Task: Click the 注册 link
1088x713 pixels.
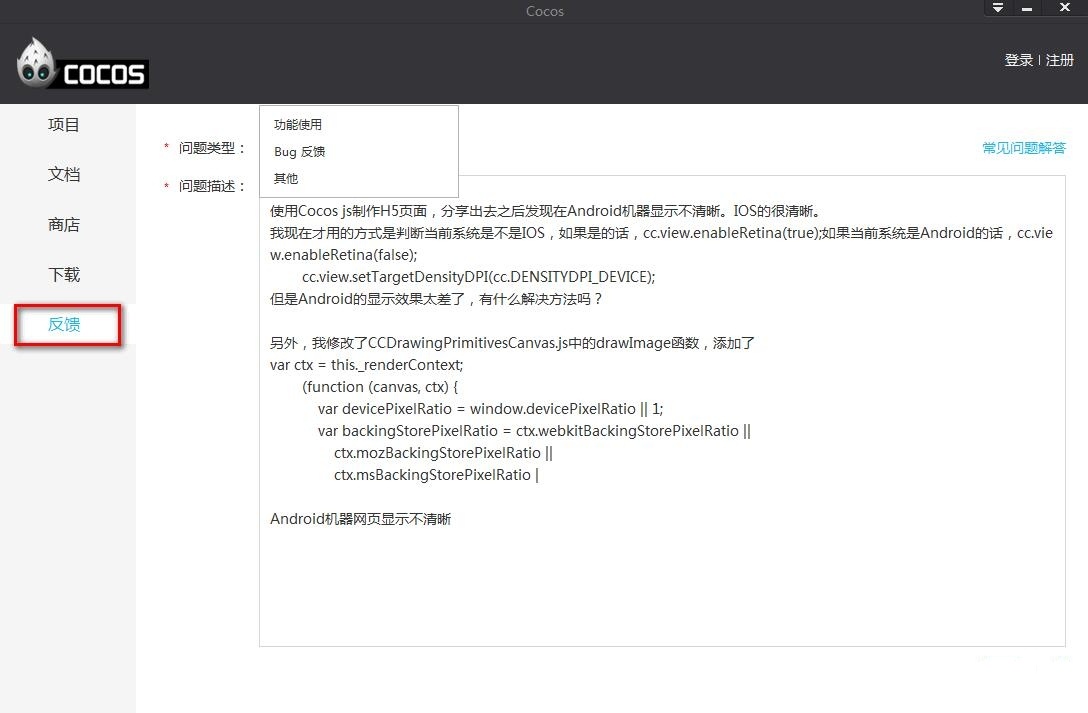Action: [x=1060, y=60]
